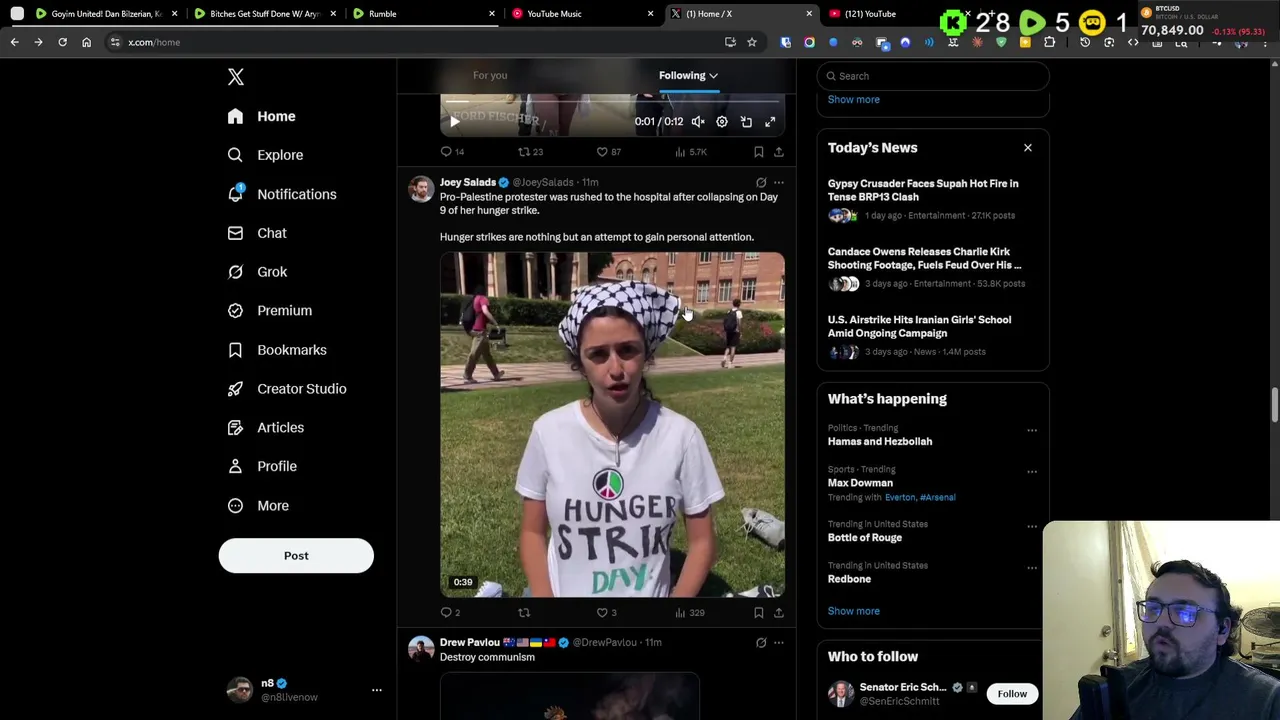Viewport: 1280px width, 720px height.
Task: Switch to the For you tab
Action: tap(490, 75)
